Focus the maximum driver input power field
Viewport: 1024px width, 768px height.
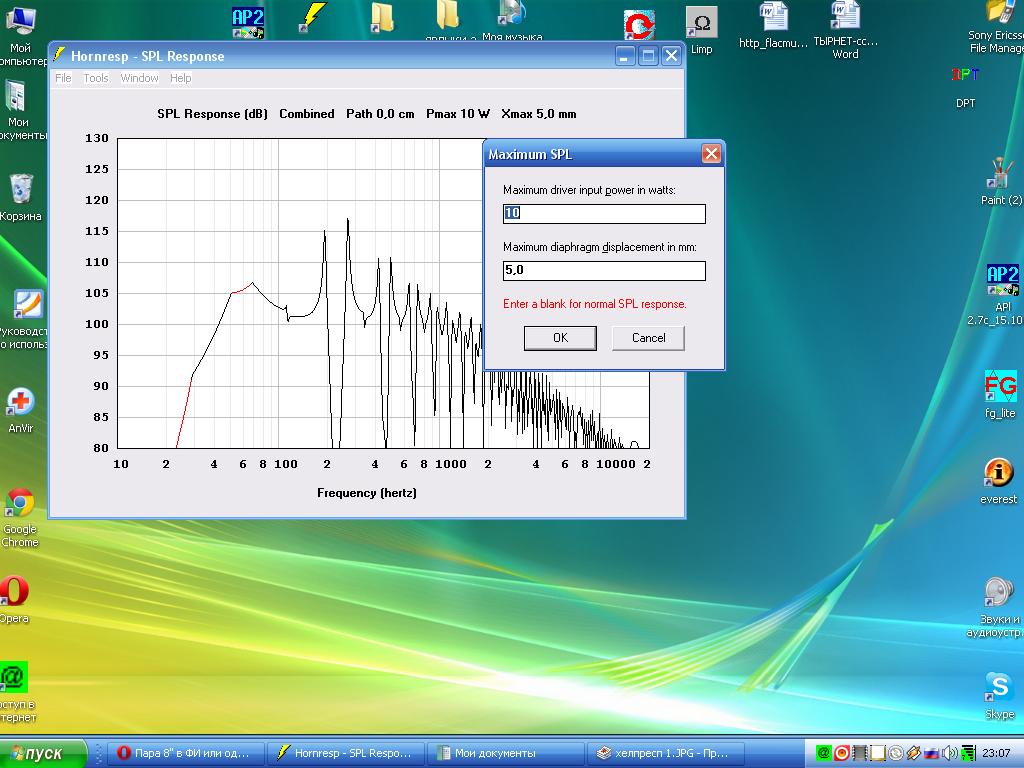(x=604, y=213)
